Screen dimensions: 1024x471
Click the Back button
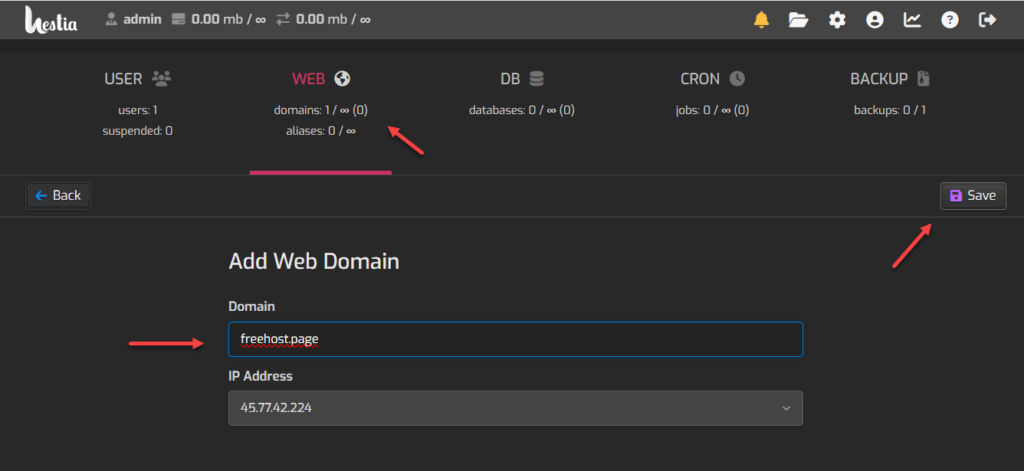click(58, 195)
